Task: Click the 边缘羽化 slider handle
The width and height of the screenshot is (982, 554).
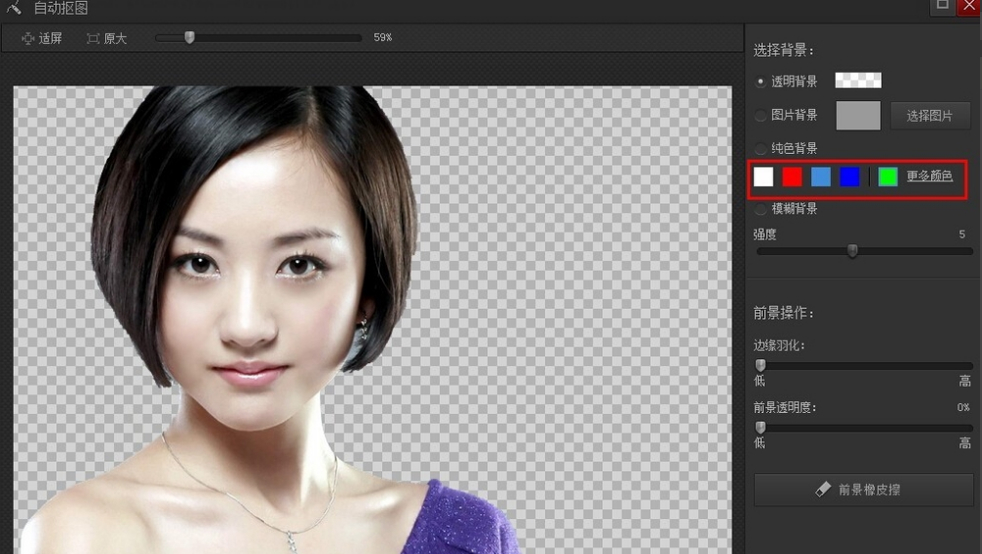Action: tap(760, 365)
